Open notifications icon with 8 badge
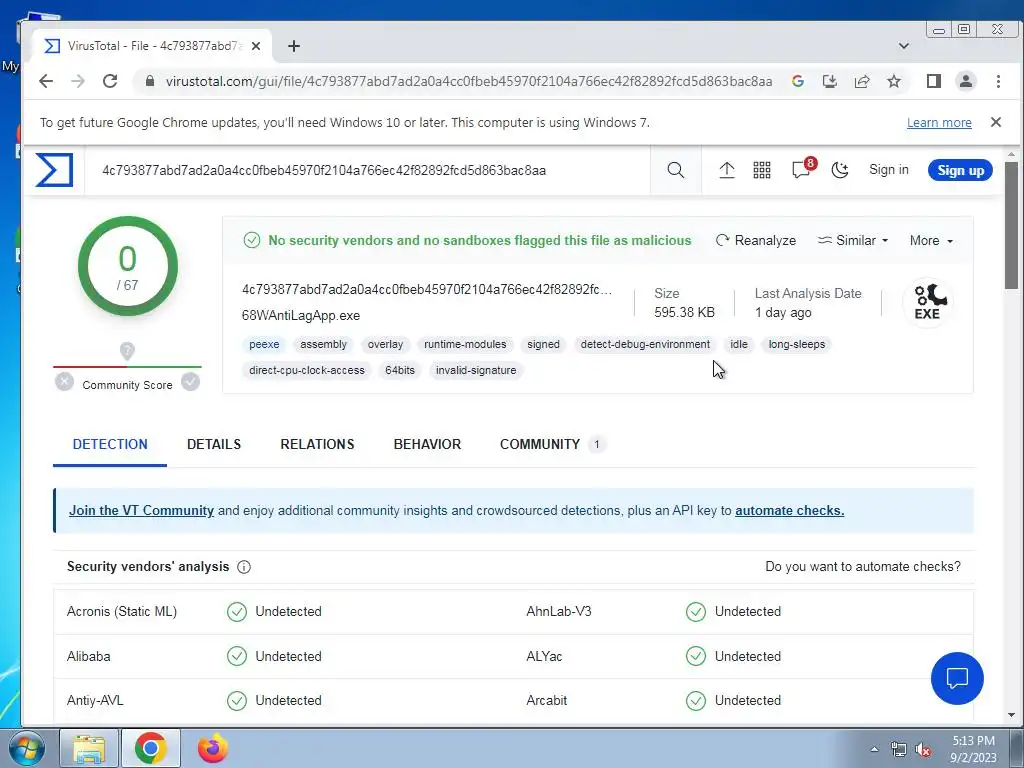This screenshot has height=768, width=1024. coord(803,169)
